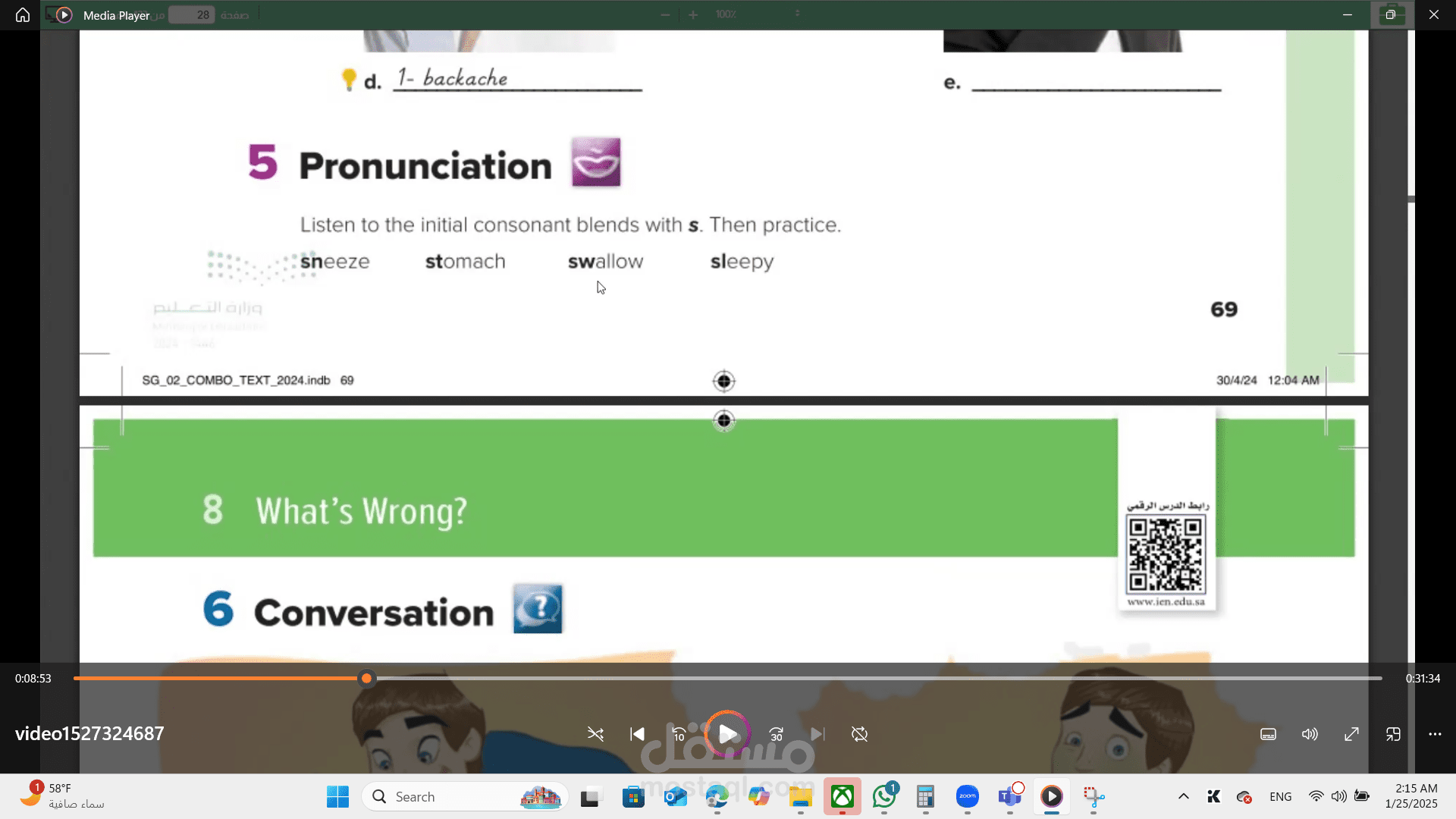This screenshot has width=1456, height=819.
Task: Open Zoom from the taskbar
Action: click(x=967, y=796)
